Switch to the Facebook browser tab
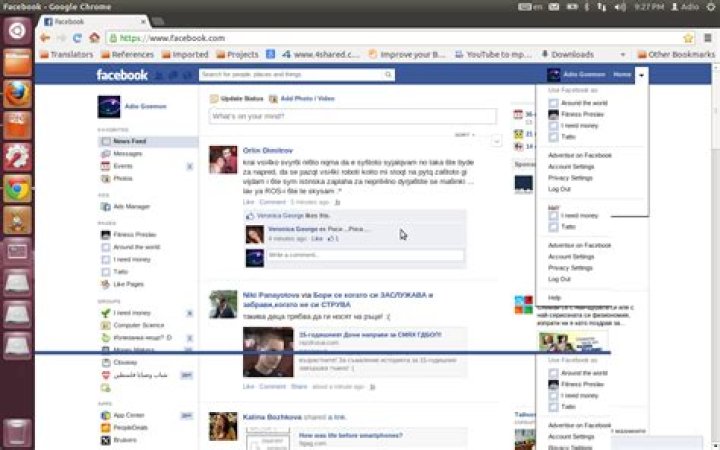The height and width of the screenshot is (450, 720). pos(93,22)
